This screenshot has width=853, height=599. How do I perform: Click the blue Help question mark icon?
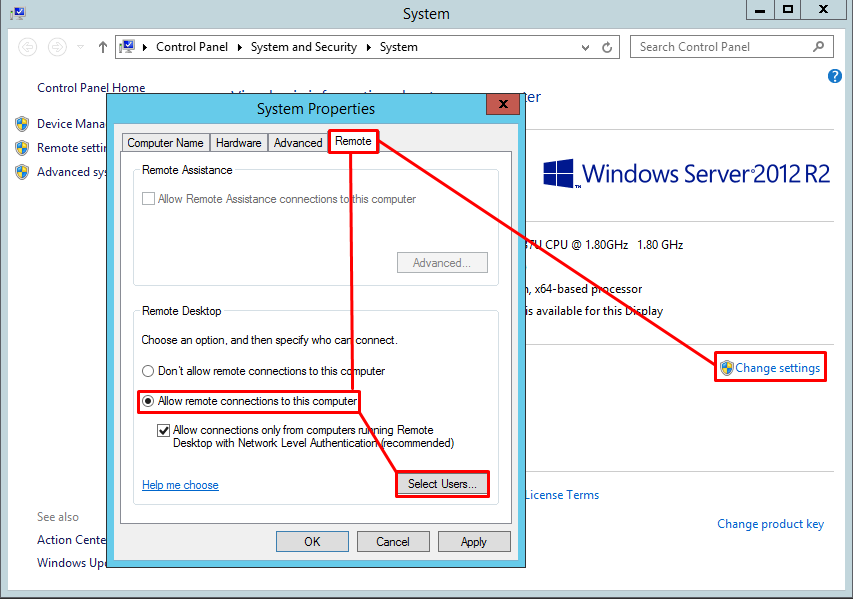(834, 76)
